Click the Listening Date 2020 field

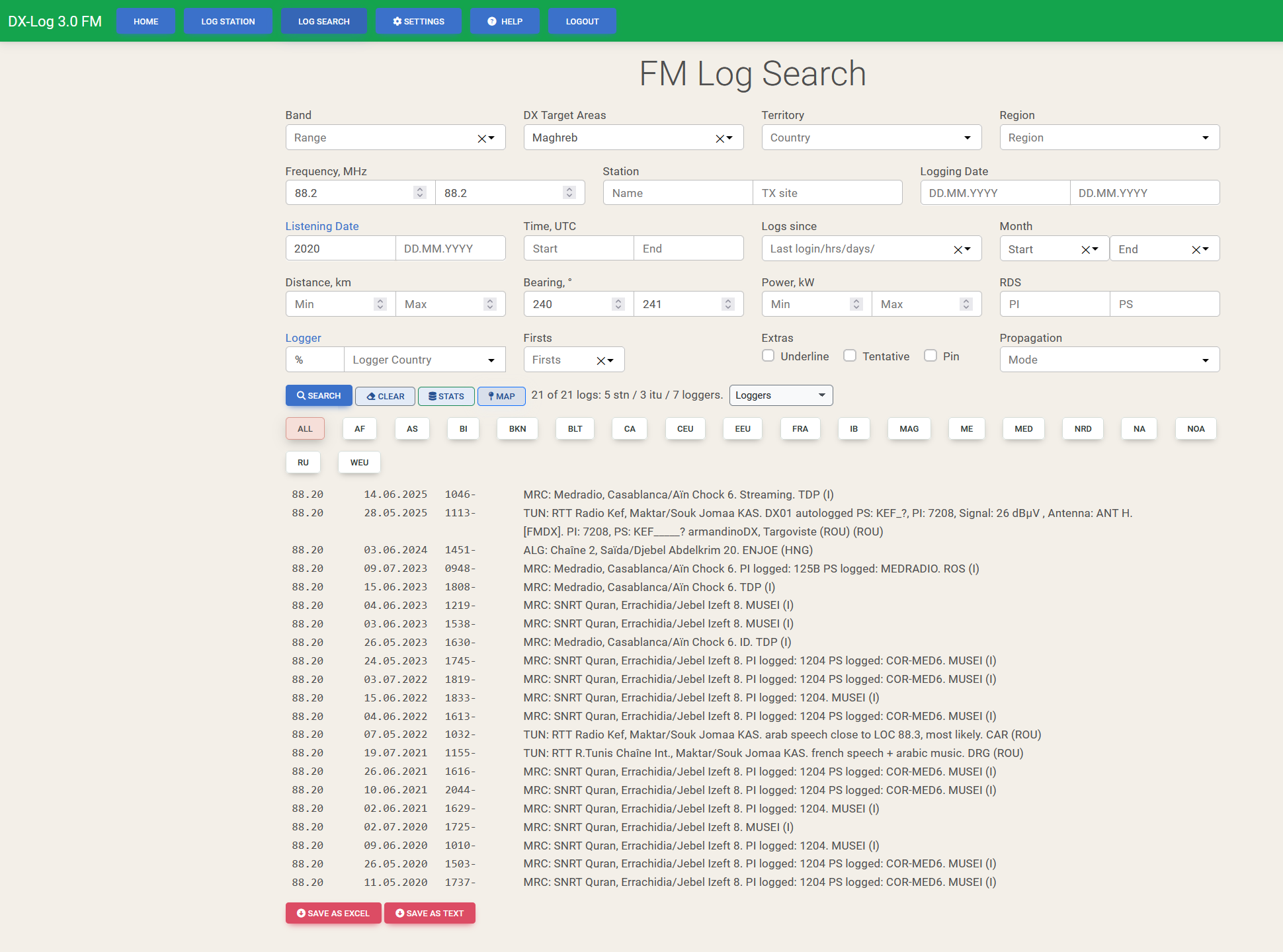[341, 248]
